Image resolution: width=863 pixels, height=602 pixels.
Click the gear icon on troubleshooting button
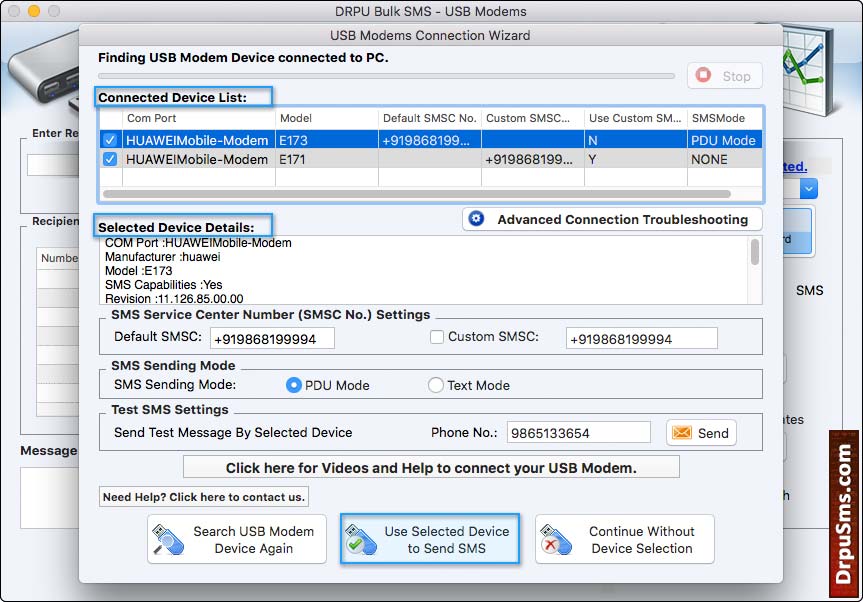coord(476,218)
